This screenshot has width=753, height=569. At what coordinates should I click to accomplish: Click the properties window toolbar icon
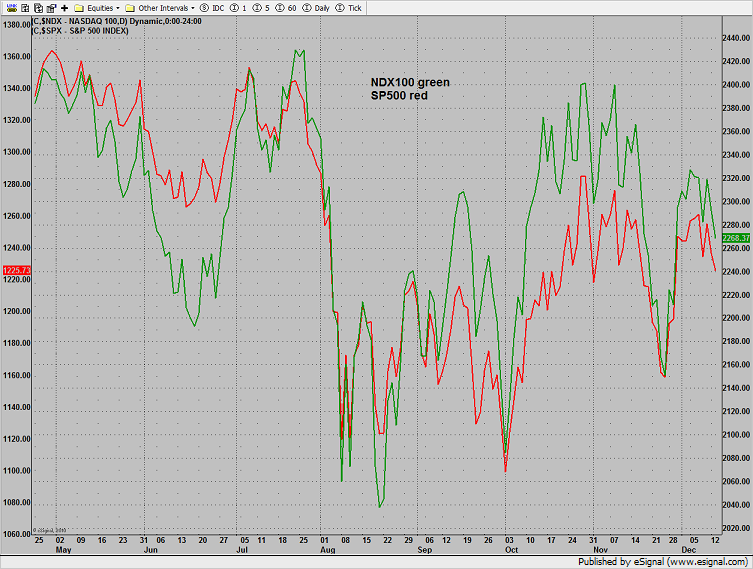(51, 8)
